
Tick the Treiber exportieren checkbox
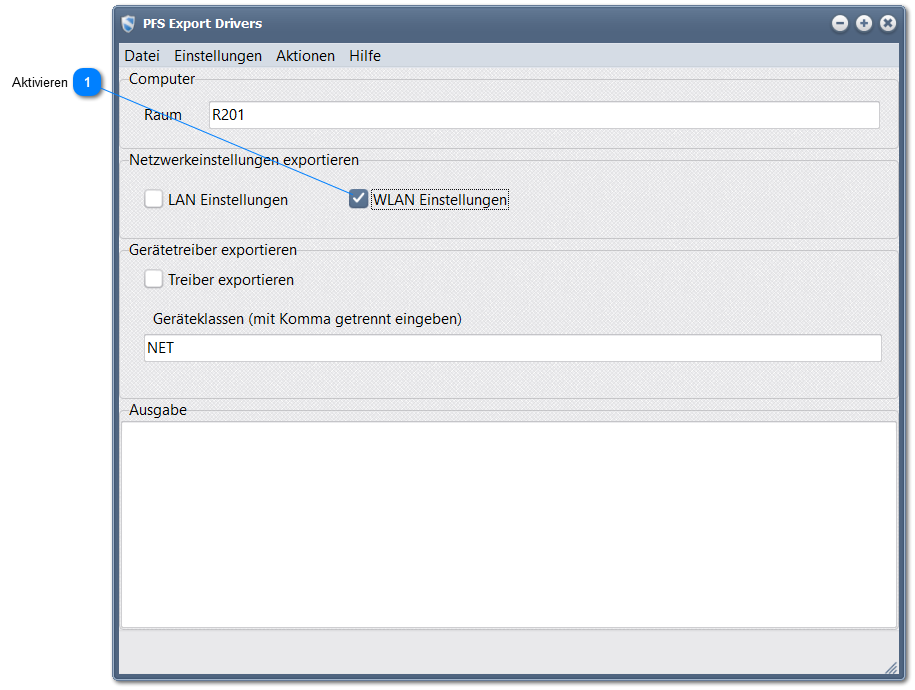tap(154, 280)
